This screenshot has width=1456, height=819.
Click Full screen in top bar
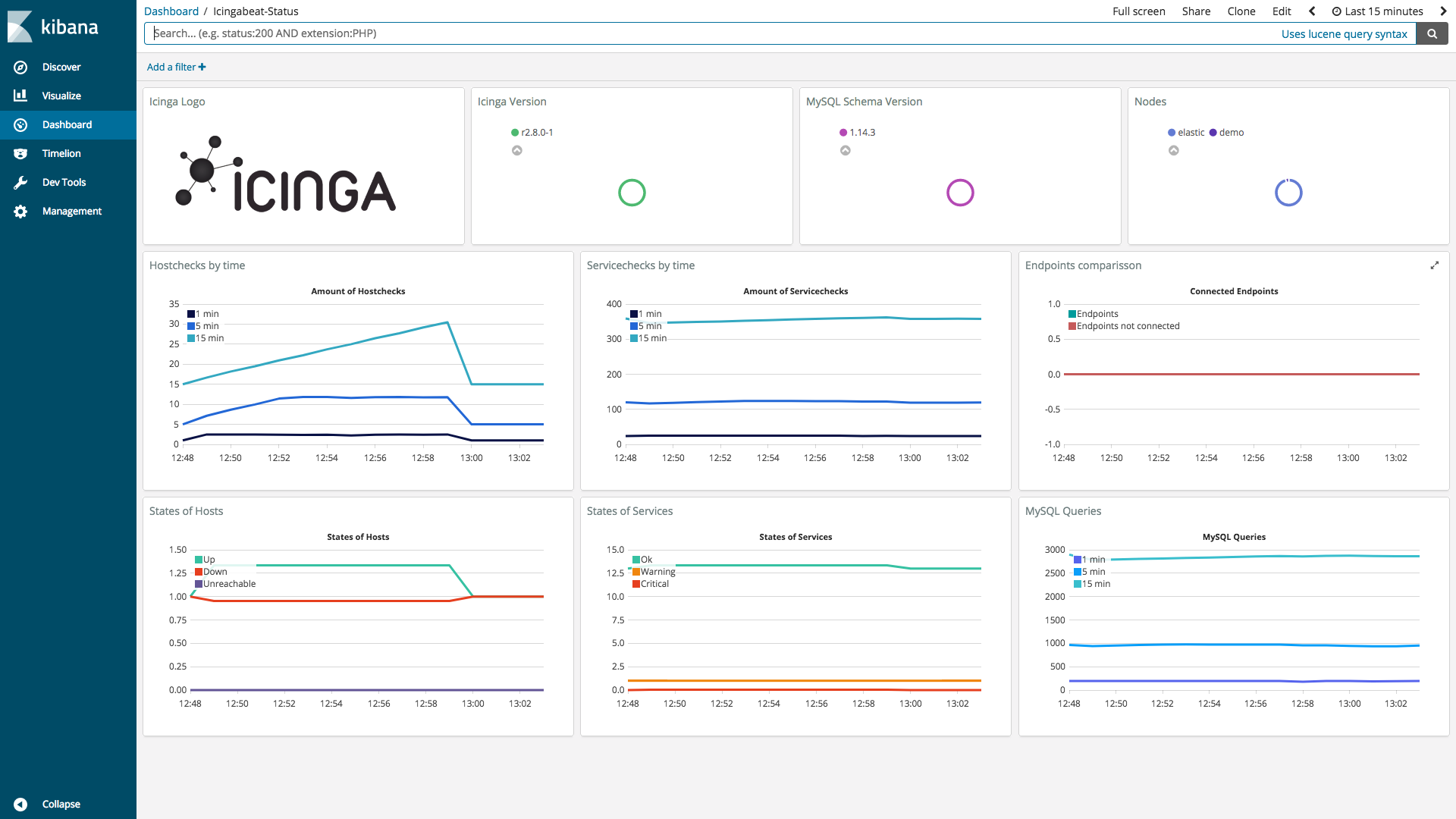1139,11
